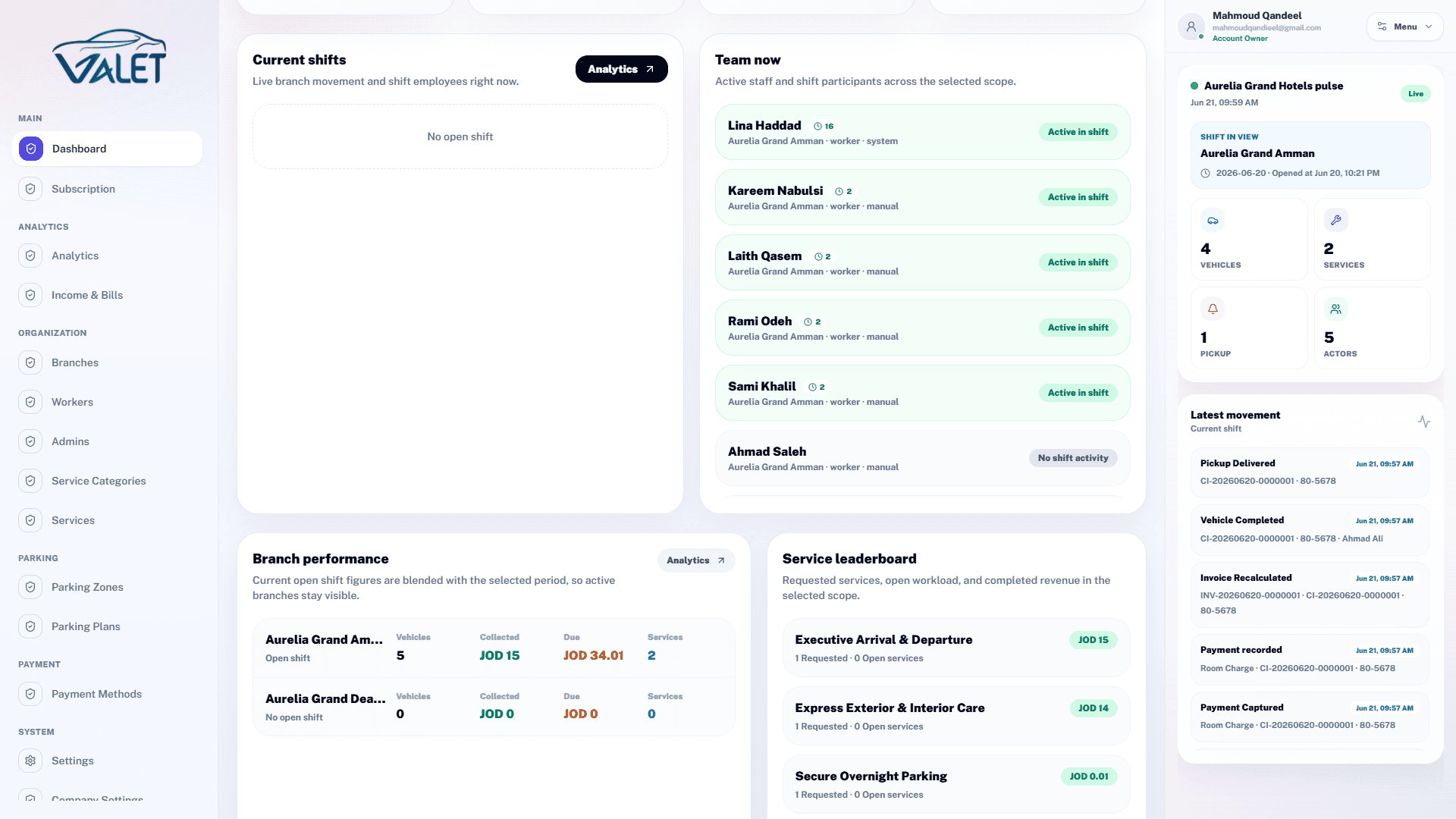Open Payment recorded movement entry
1456x819 pixels.
[x=1310, y=659]
